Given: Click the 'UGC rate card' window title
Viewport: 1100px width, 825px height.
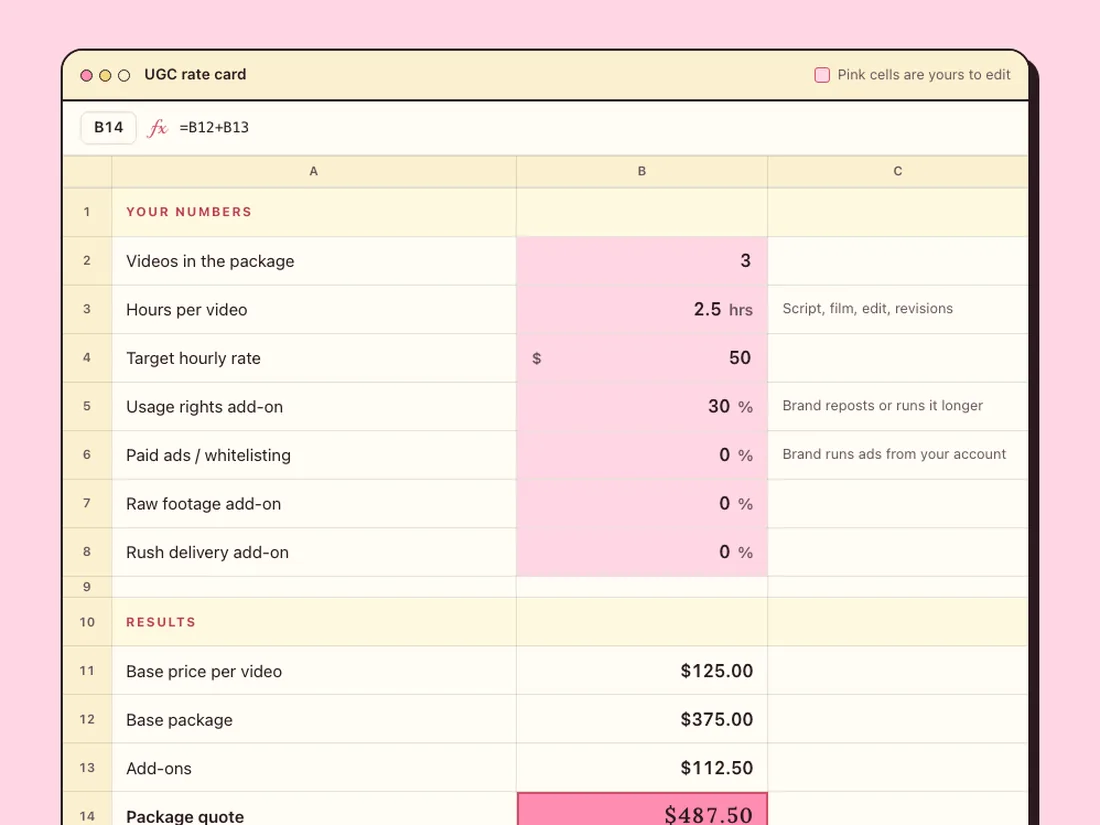Looking at the screenshot, I should click(x=195, y=74).
